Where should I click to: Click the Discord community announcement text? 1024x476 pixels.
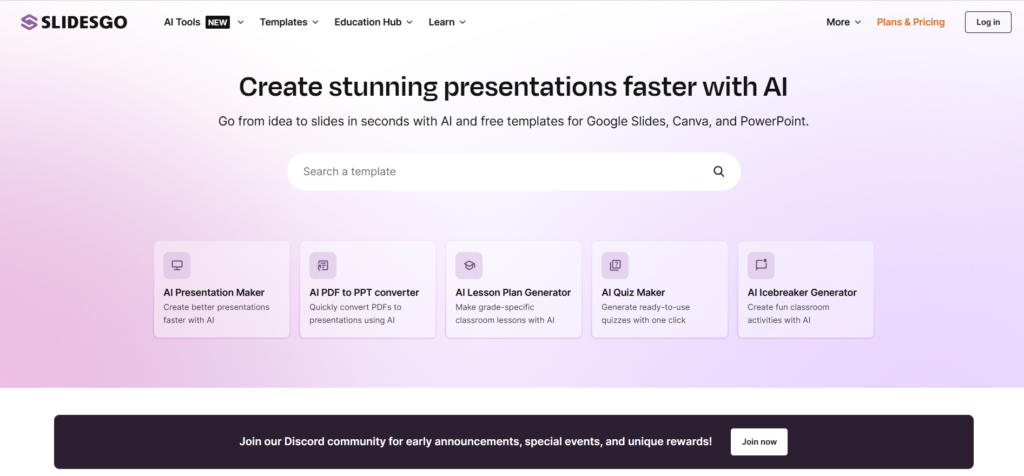(476, 442)
